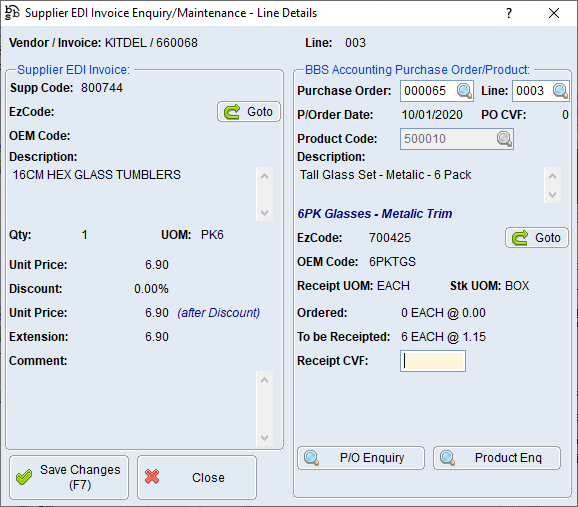The image size is (578, 507).
Task: Click up arrow of supplier Description scrollbar
Action: (264, 176)
